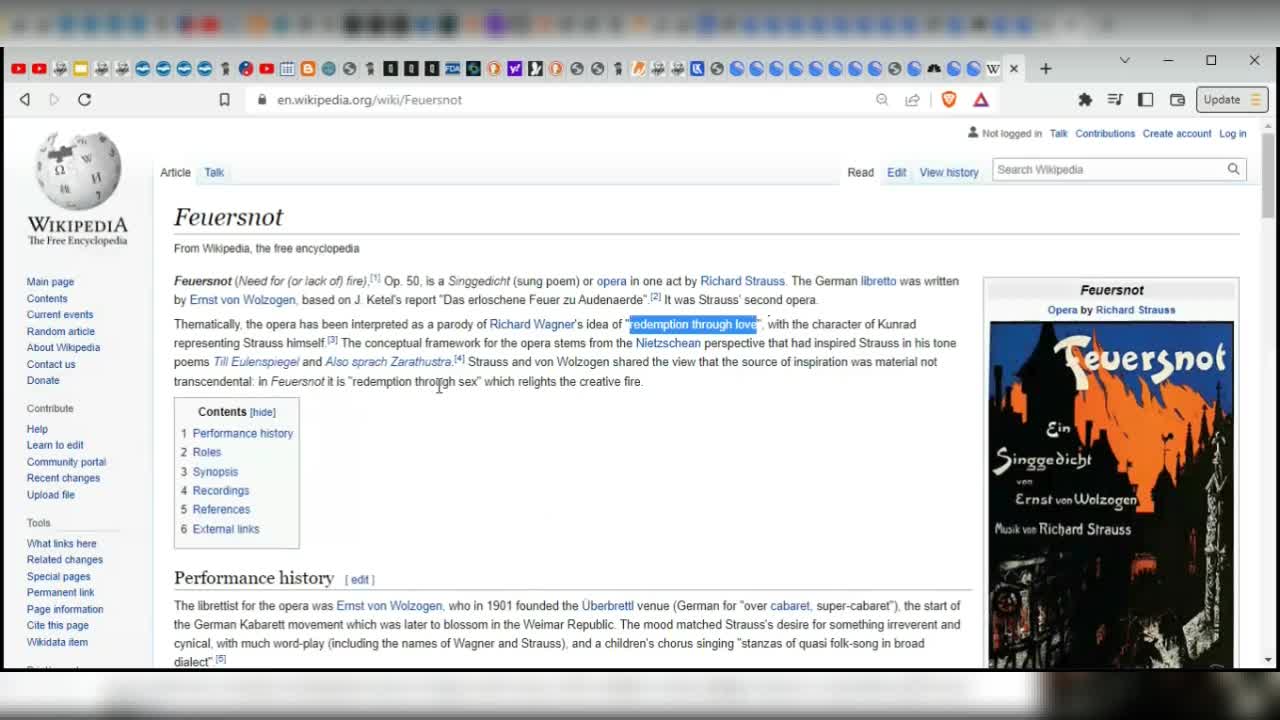The image size is (1280, 720).
Task: Open the View history tab
Action: click(949, 173)
